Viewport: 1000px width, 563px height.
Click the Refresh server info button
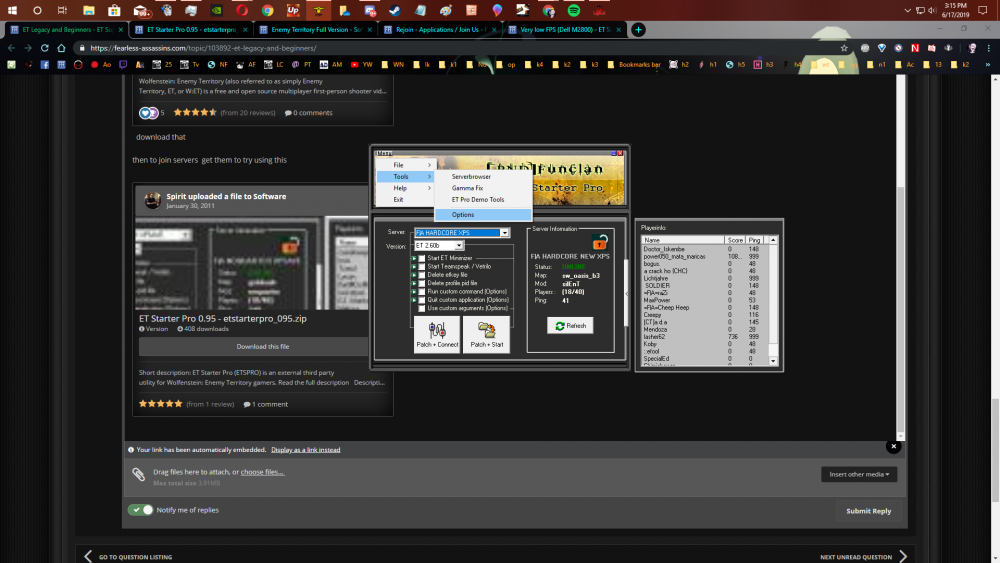(x=570, y=326)
